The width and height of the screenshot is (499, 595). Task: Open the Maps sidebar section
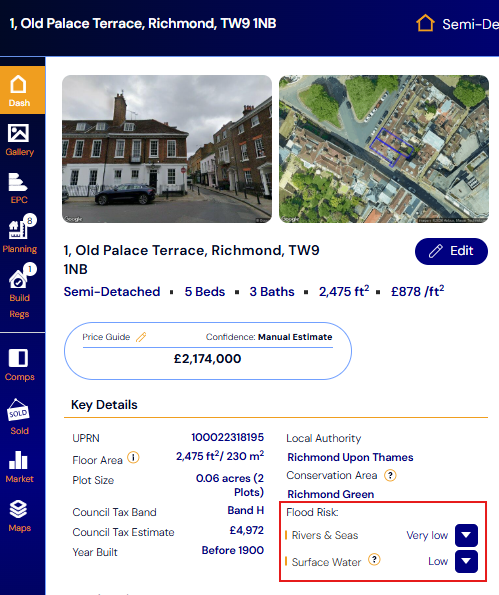tap(19, 516)
